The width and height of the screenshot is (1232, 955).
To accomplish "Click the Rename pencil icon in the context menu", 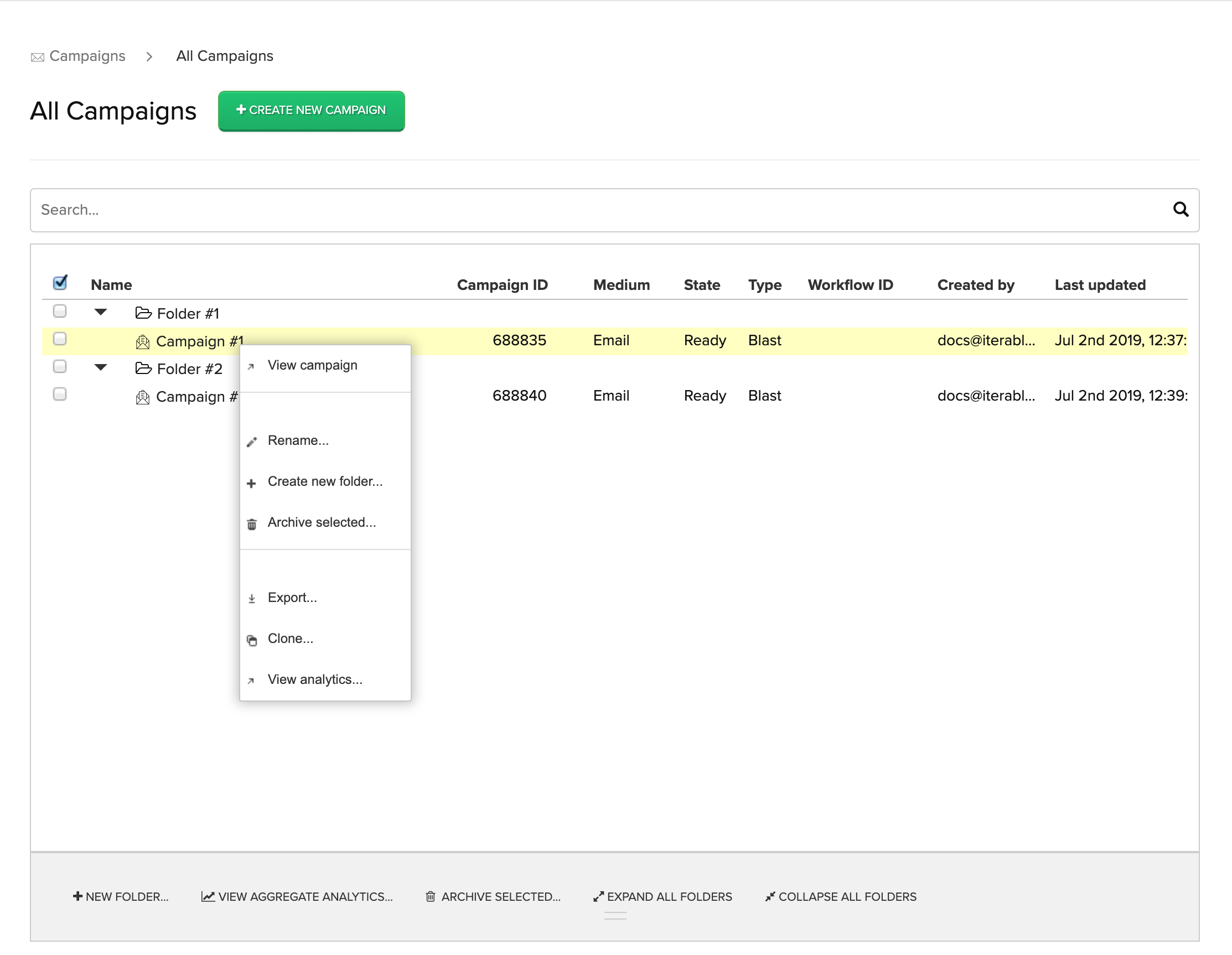I will pos(252,442).
